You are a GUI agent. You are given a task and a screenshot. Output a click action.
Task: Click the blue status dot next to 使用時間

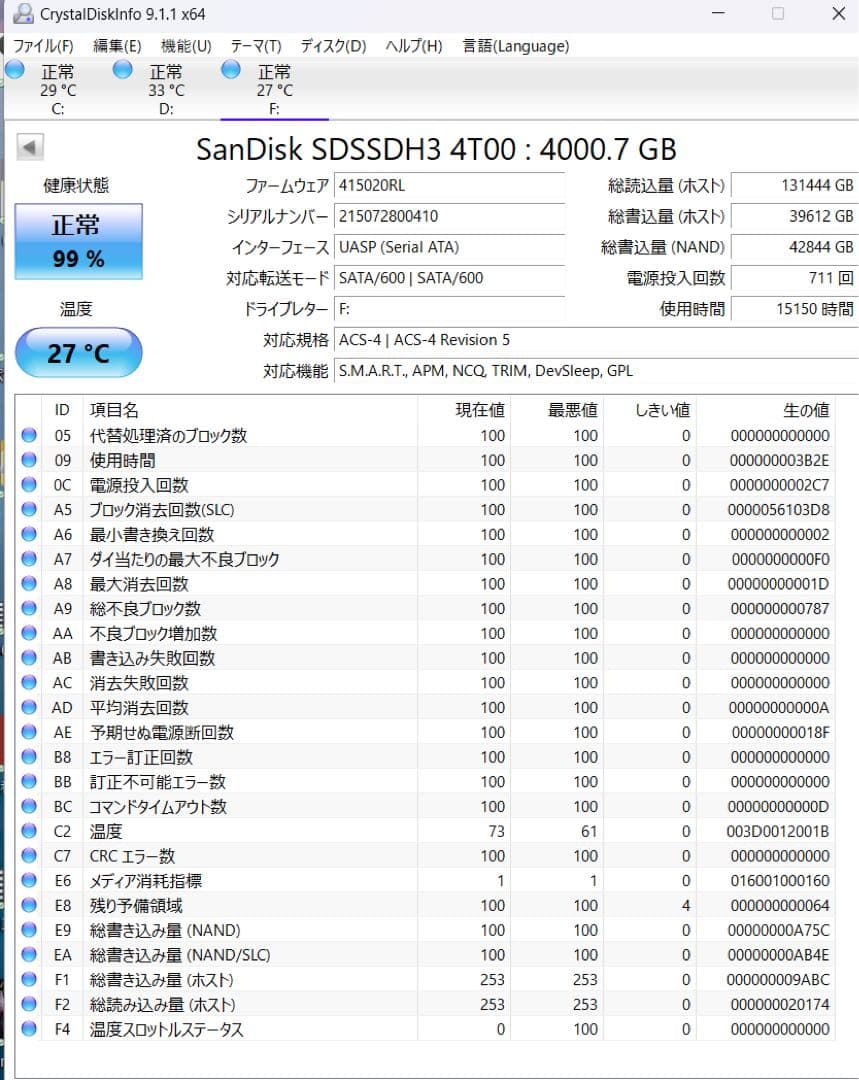(29, 460)
